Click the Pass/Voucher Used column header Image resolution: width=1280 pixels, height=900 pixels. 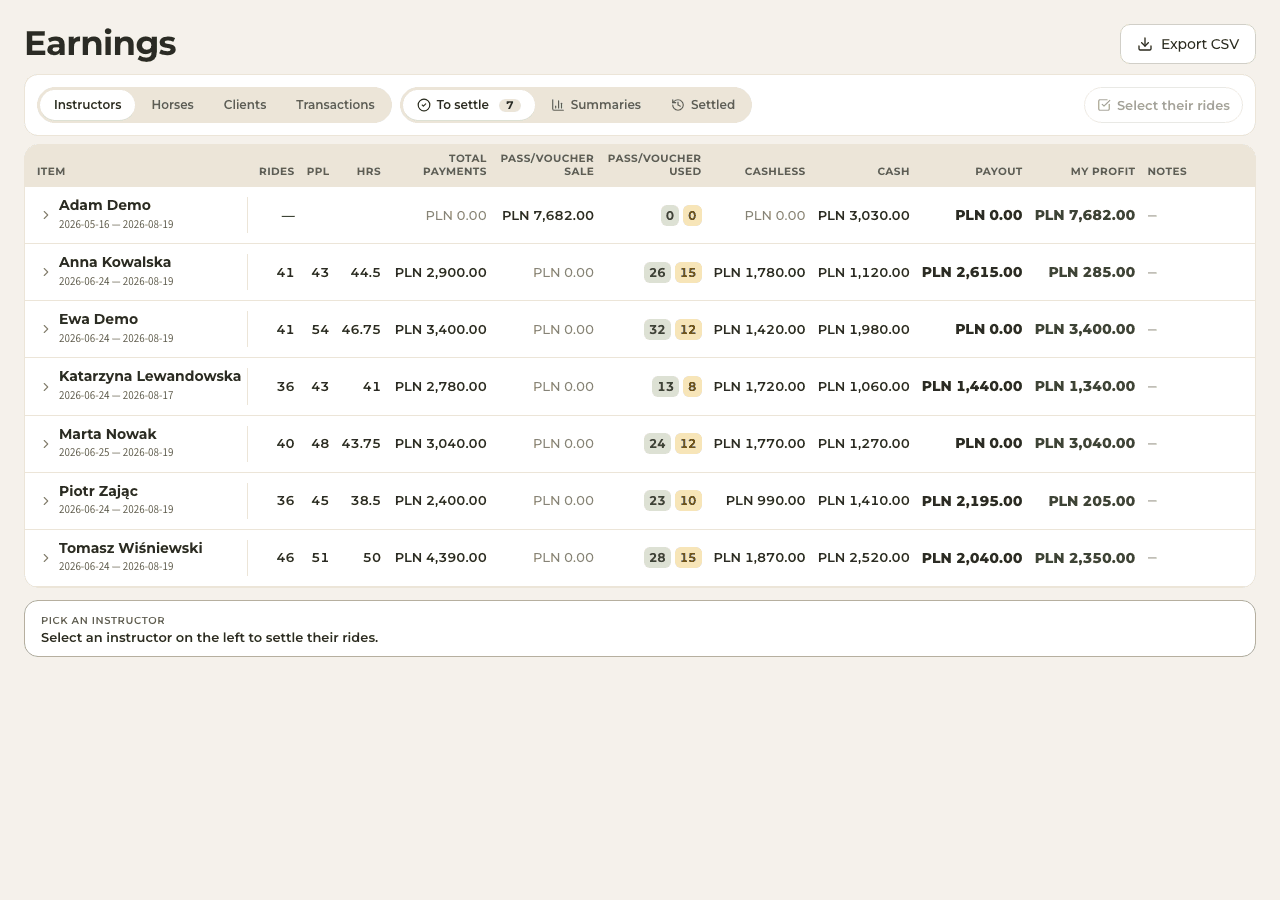654,165
